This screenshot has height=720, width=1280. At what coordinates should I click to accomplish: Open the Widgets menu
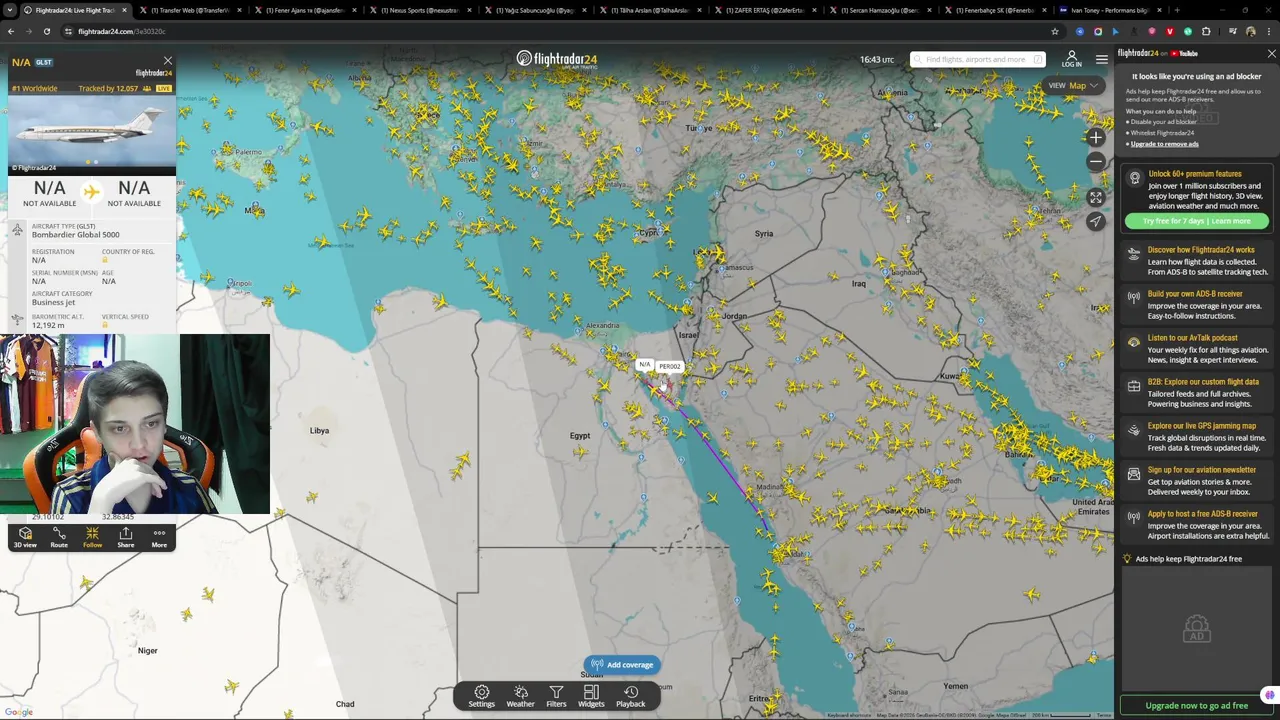pyautogui.click(x=591, y=696)
